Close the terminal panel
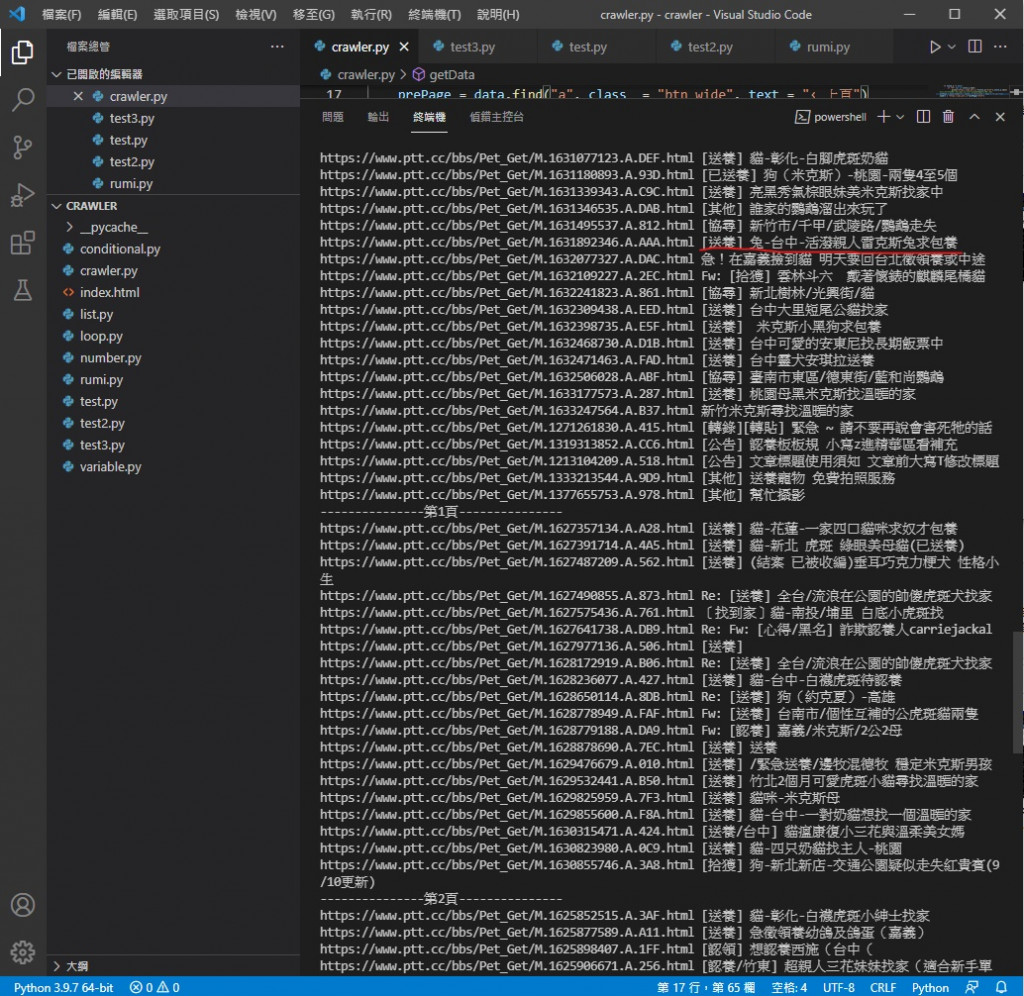This screenshot has width=1024, height=996. [x=1000, y=117]
